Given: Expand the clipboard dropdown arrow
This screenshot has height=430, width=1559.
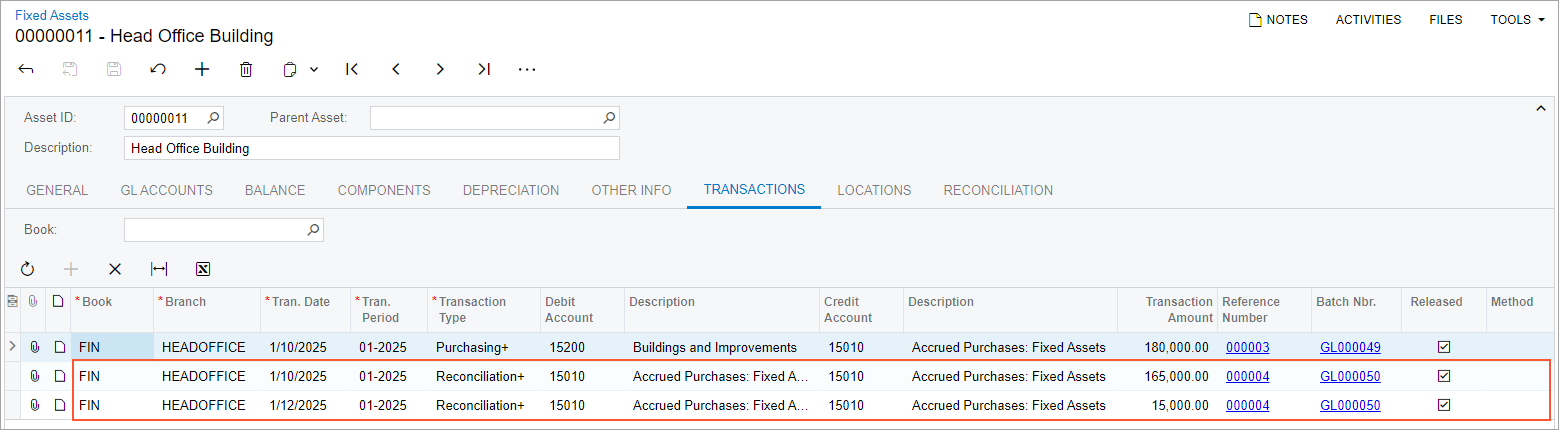Looking at the screenshot, I should [314, 70].
